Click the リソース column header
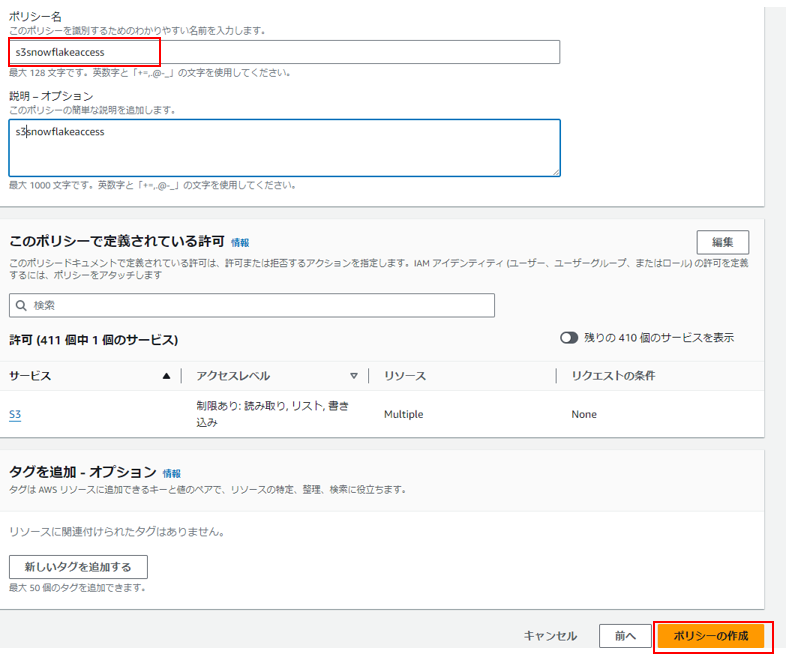The image size is (791, 656). click(405, 376)
